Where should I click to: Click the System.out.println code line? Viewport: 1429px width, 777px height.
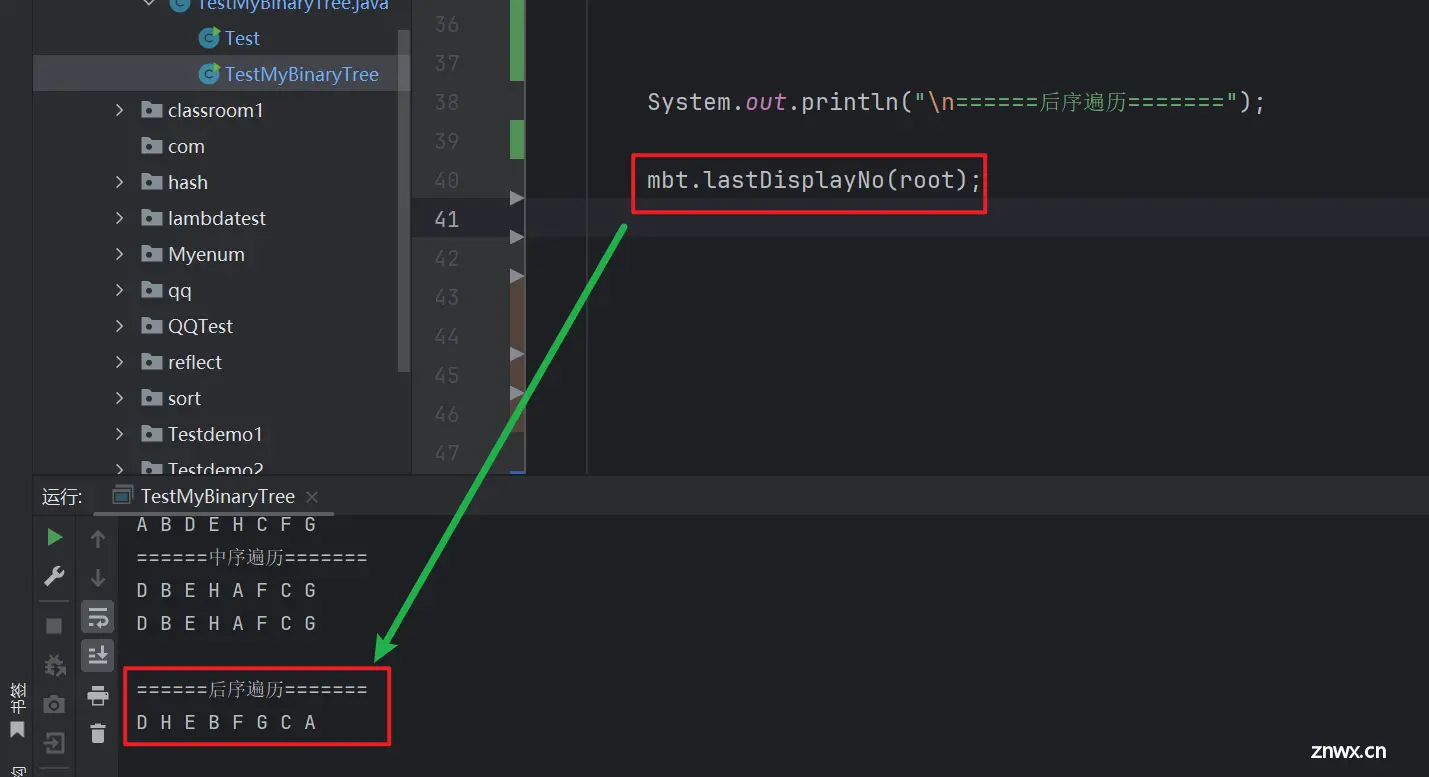pos(956,102)
